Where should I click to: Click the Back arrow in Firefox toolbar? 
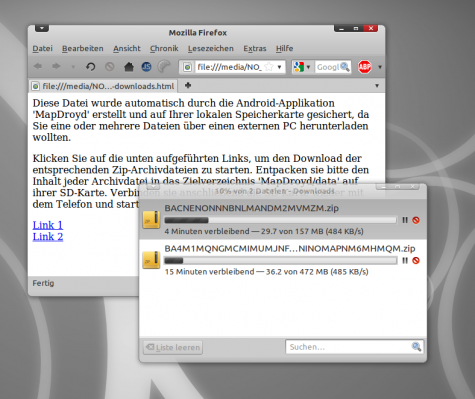(38, 67)
